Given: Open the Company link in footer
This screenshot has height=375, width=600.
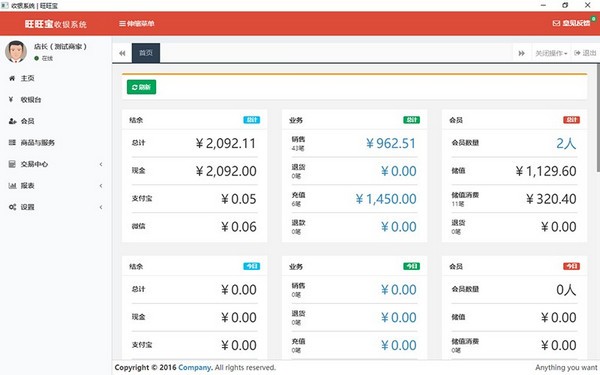Looking at the screenshot, I should point(194,367).
